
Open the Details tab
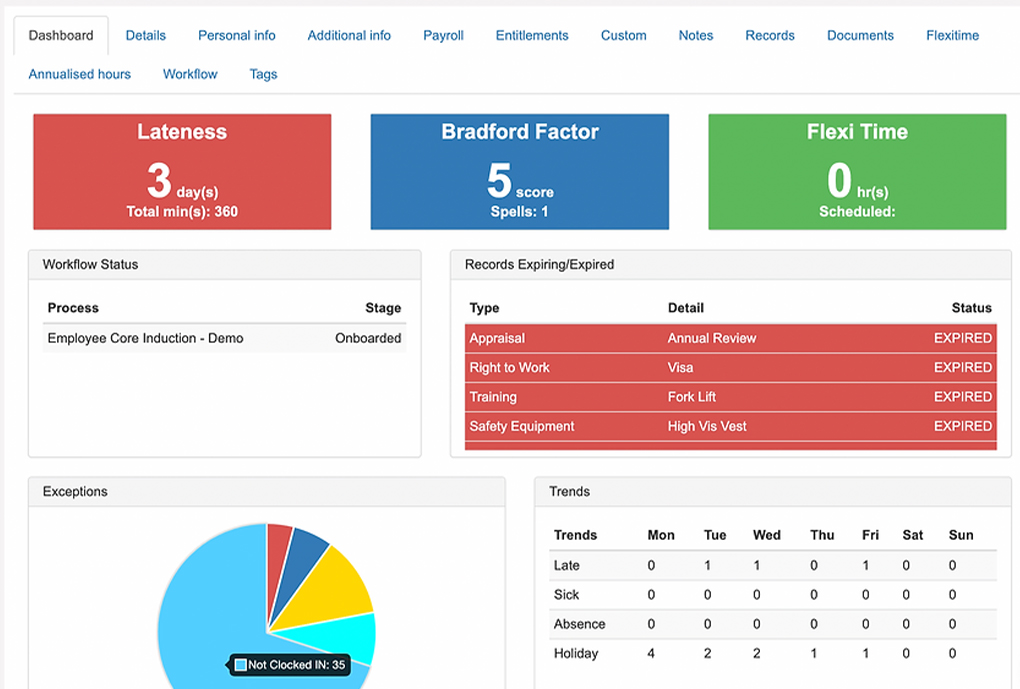(146, 36)
